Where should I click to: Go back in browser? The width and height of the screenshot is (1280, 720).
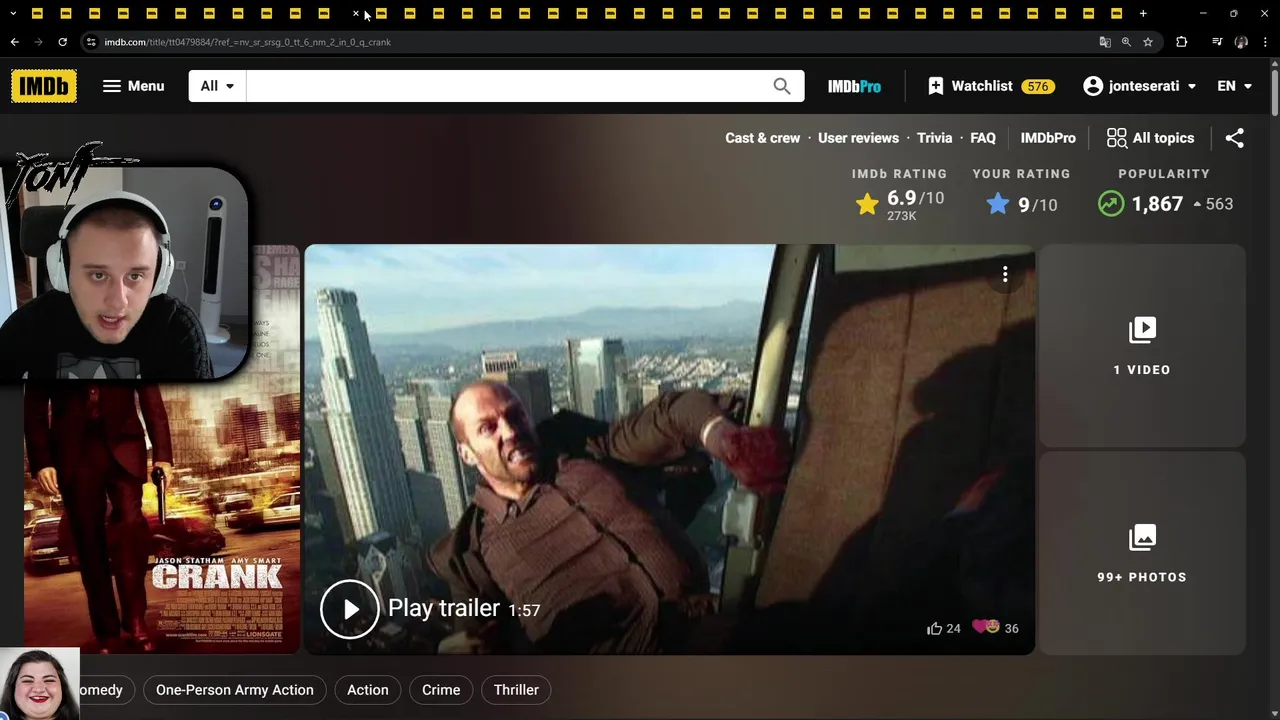click(14, 42)
